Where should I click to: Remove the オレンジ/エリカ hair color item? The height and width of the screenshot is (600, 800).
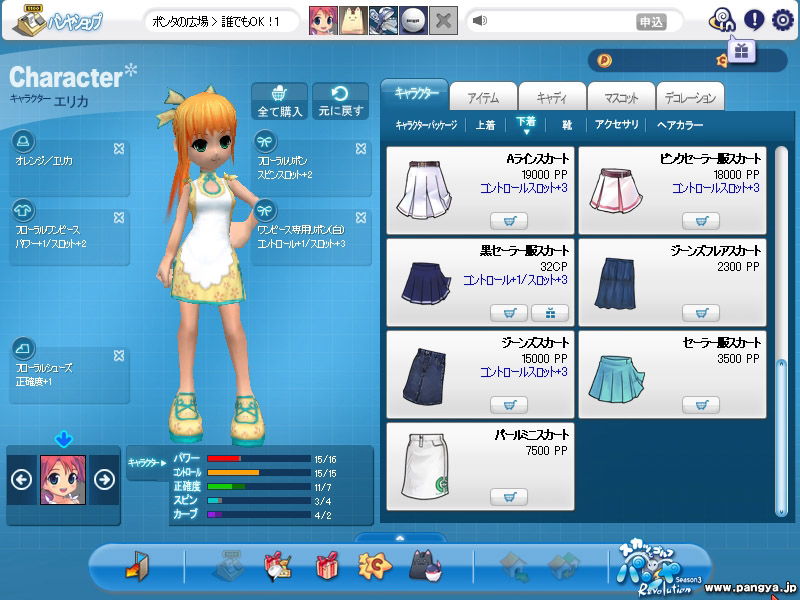[x=119, y=148]
